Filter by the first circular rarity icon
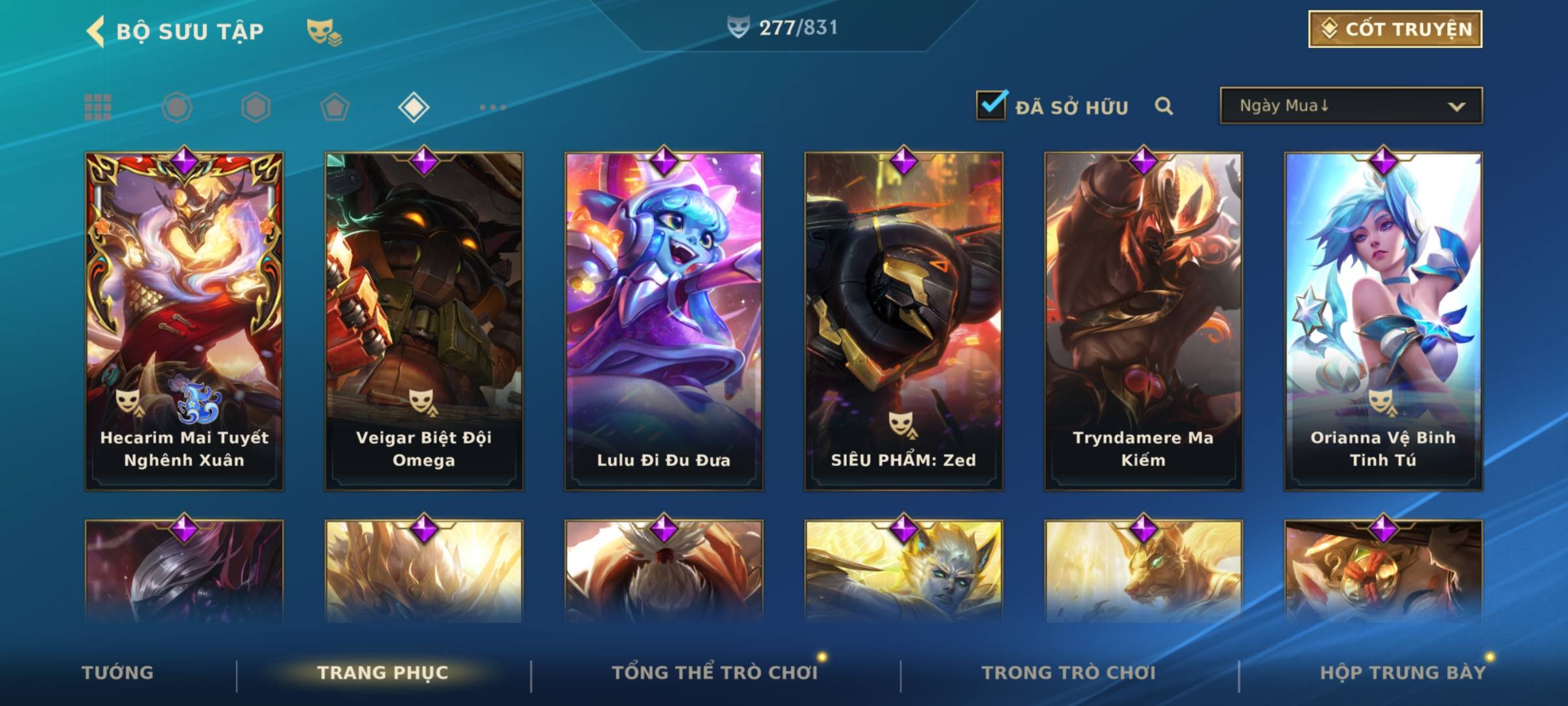Viewport: 1568px width, 706px height. pos(177,107)
